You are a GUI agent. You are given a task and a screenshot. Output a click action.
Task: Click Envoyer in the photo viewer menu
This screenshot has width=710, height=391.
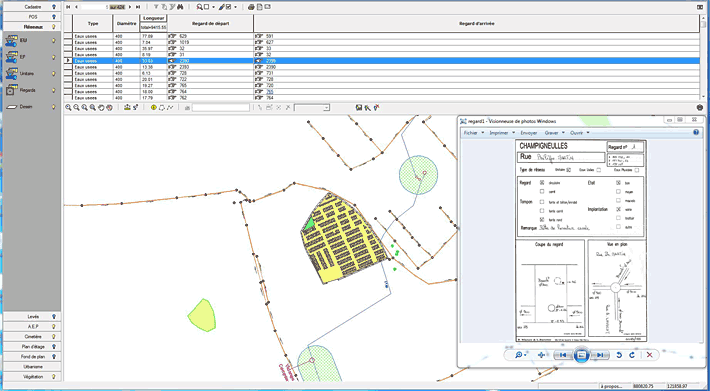[529, 133]
